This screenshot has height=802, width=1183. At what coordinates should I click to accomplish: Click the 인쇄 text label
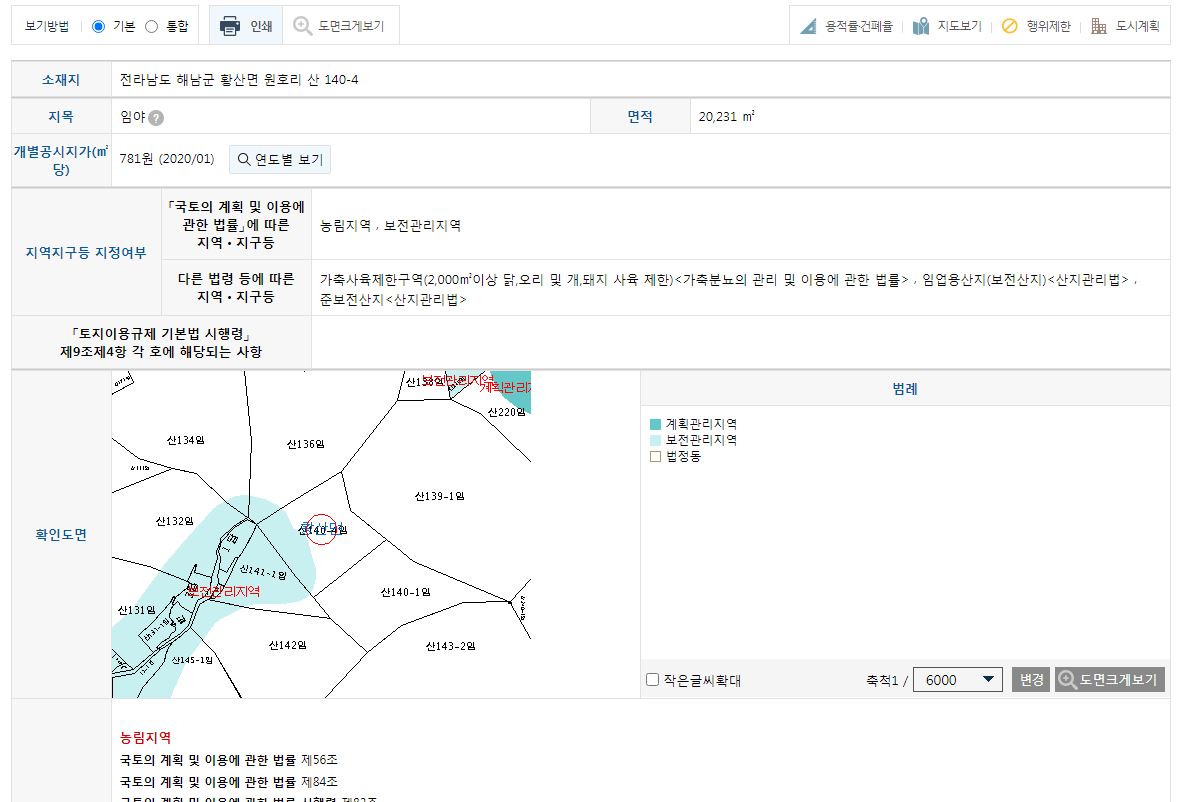(x=261, y=26)
